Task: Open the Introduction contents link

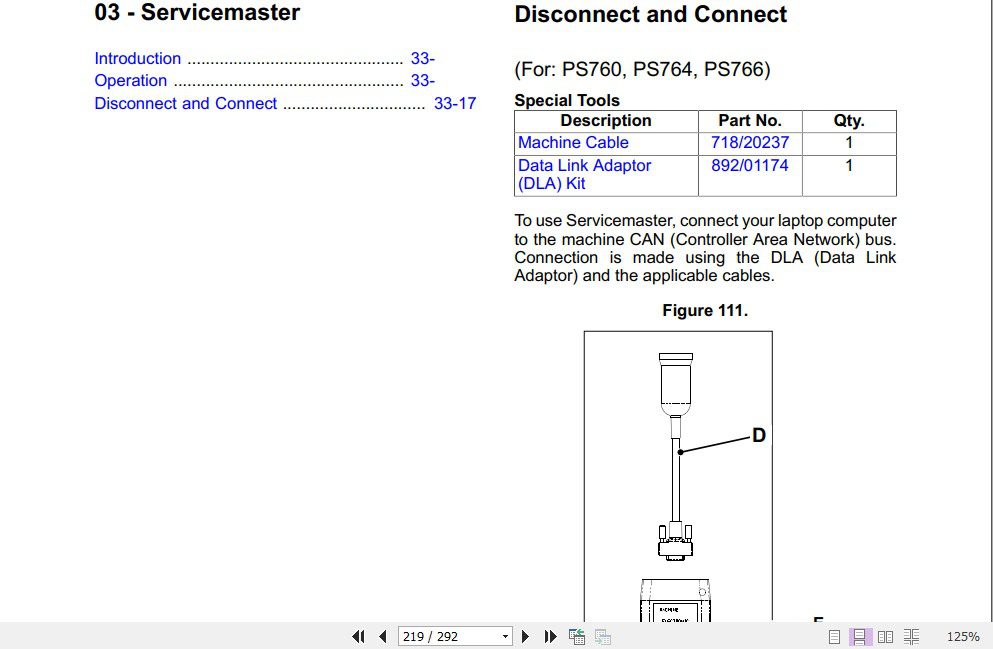Action: point(137,58)
